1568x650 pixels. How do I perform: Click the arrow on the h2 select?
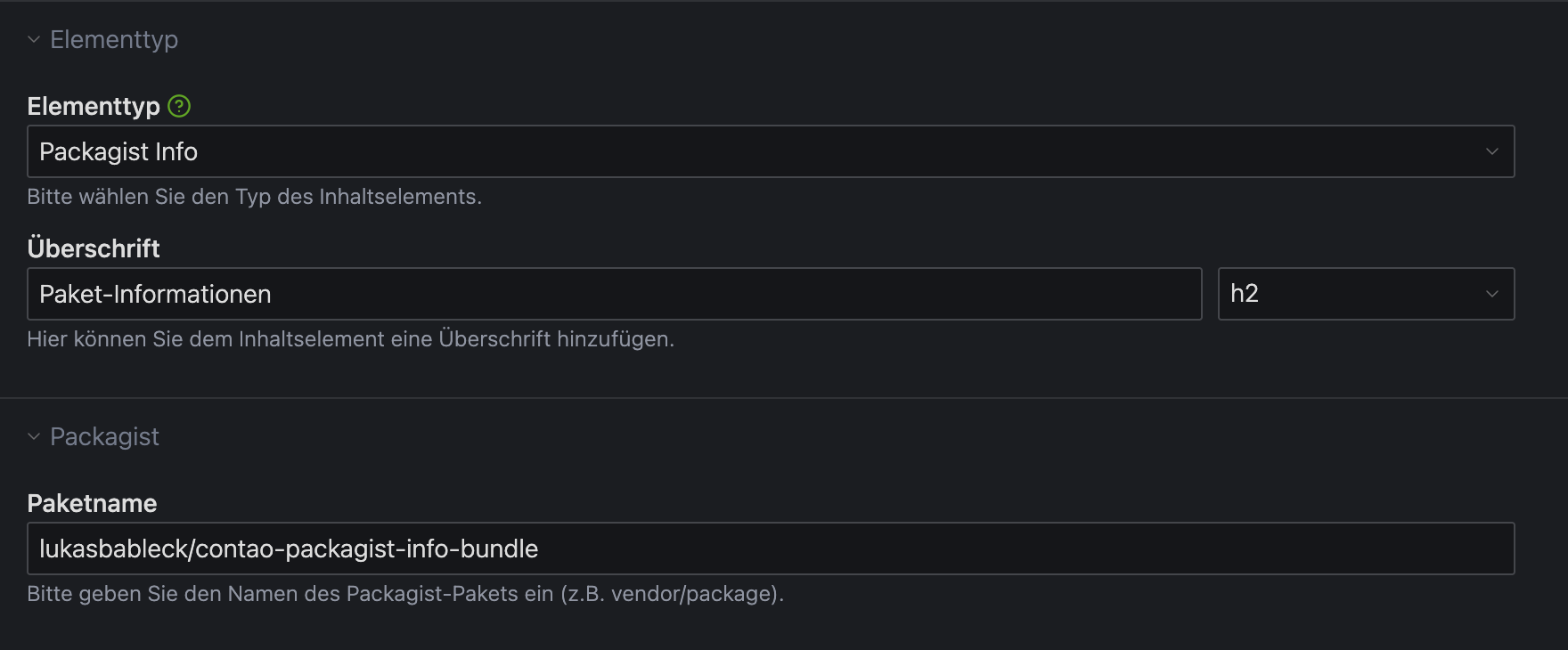1491,294
